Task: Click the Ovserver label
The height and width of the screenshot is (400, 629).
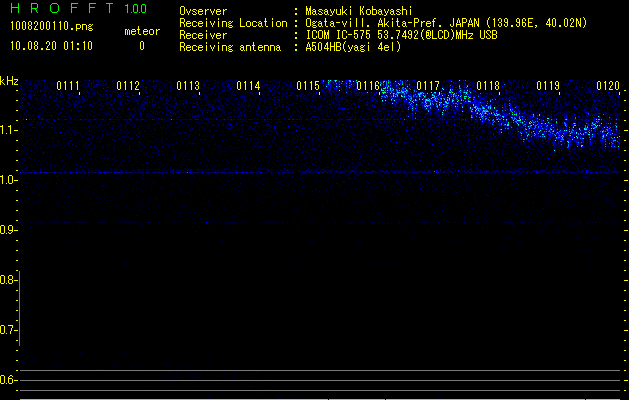Action: point(203,11)
